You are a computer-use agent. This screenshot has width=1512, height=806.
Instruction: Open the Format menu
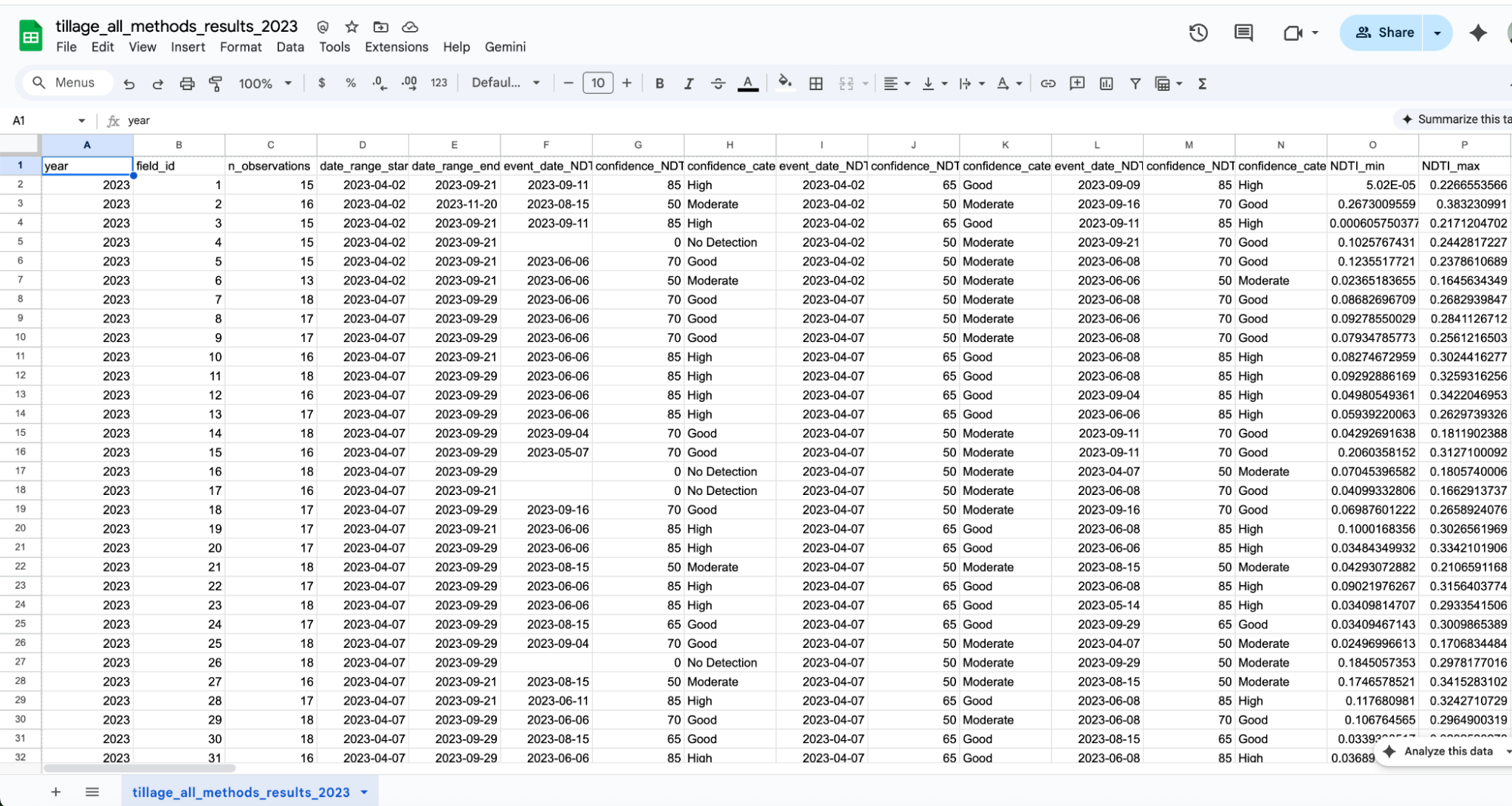[241, 47]
